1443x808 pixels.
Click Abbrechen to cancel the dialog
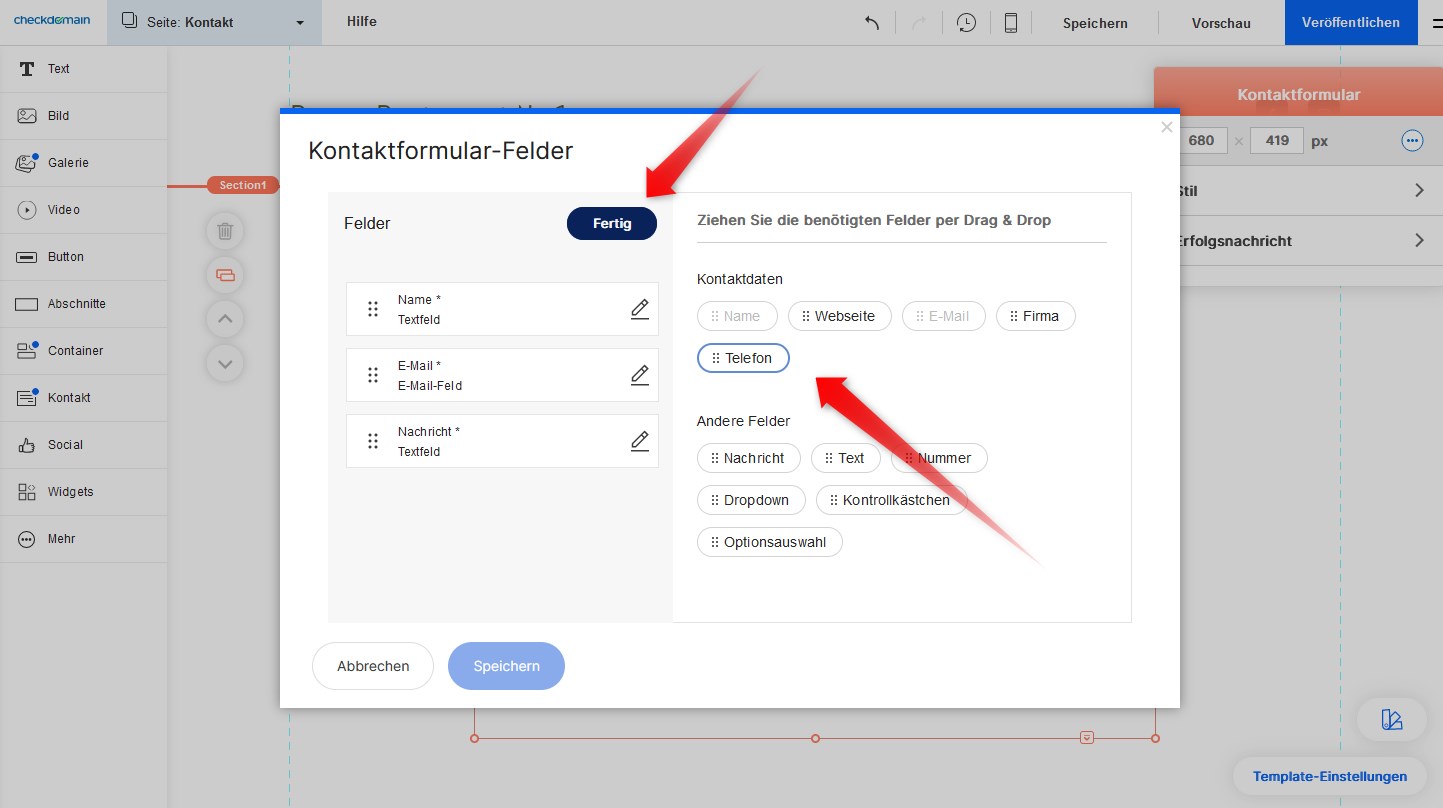373,666
